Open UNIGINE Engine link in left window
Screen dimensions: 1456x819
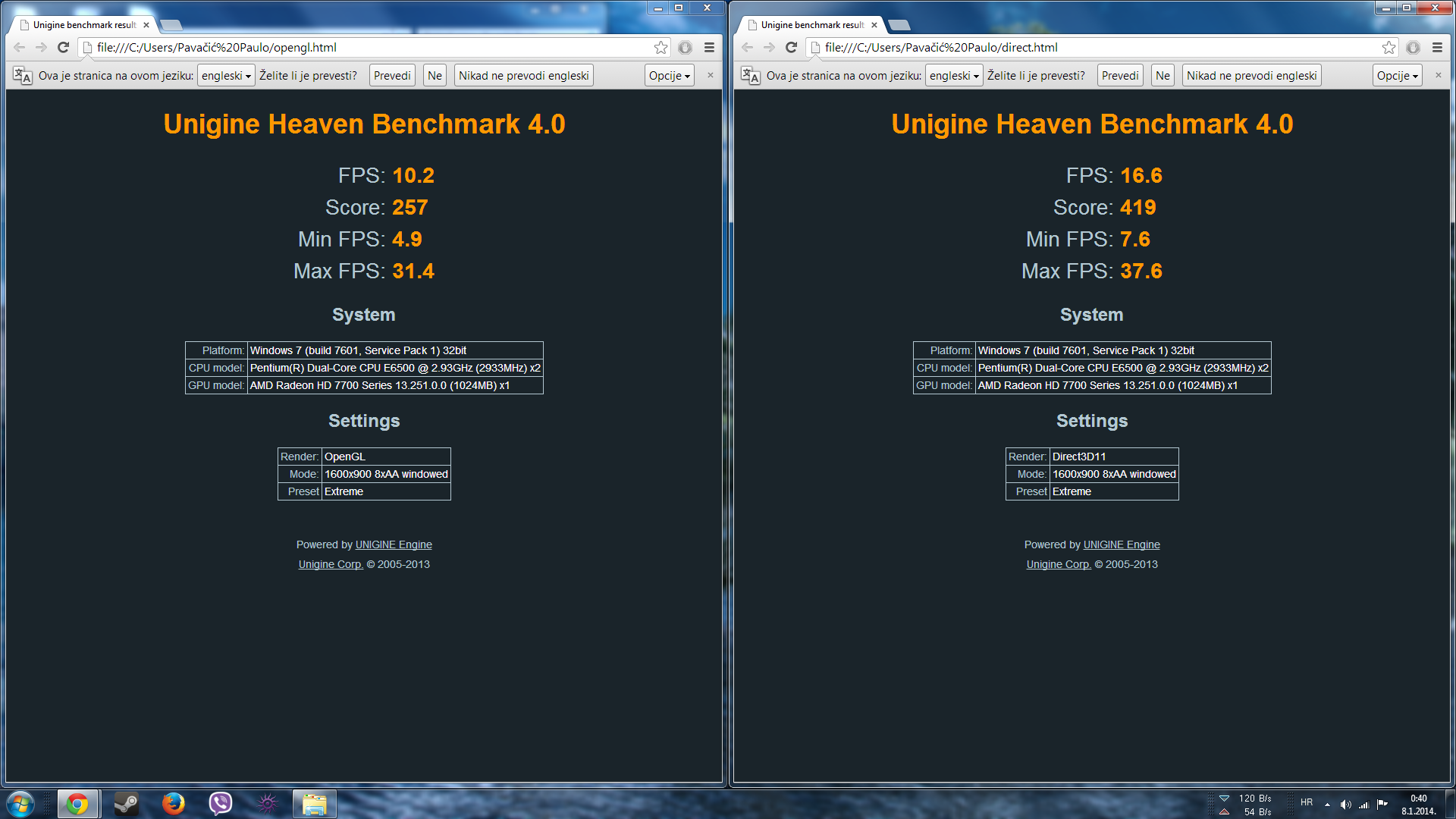pyautogui.click(x=394, y=544)
